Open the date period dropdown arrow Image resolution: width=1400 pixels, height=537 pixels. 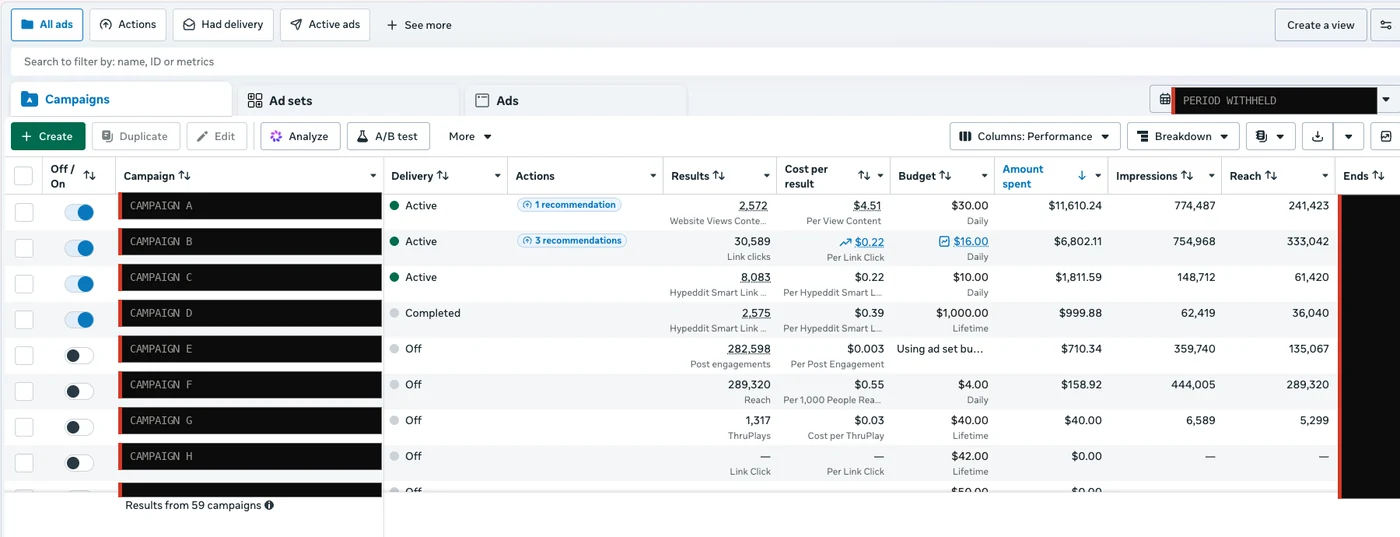1386,100
